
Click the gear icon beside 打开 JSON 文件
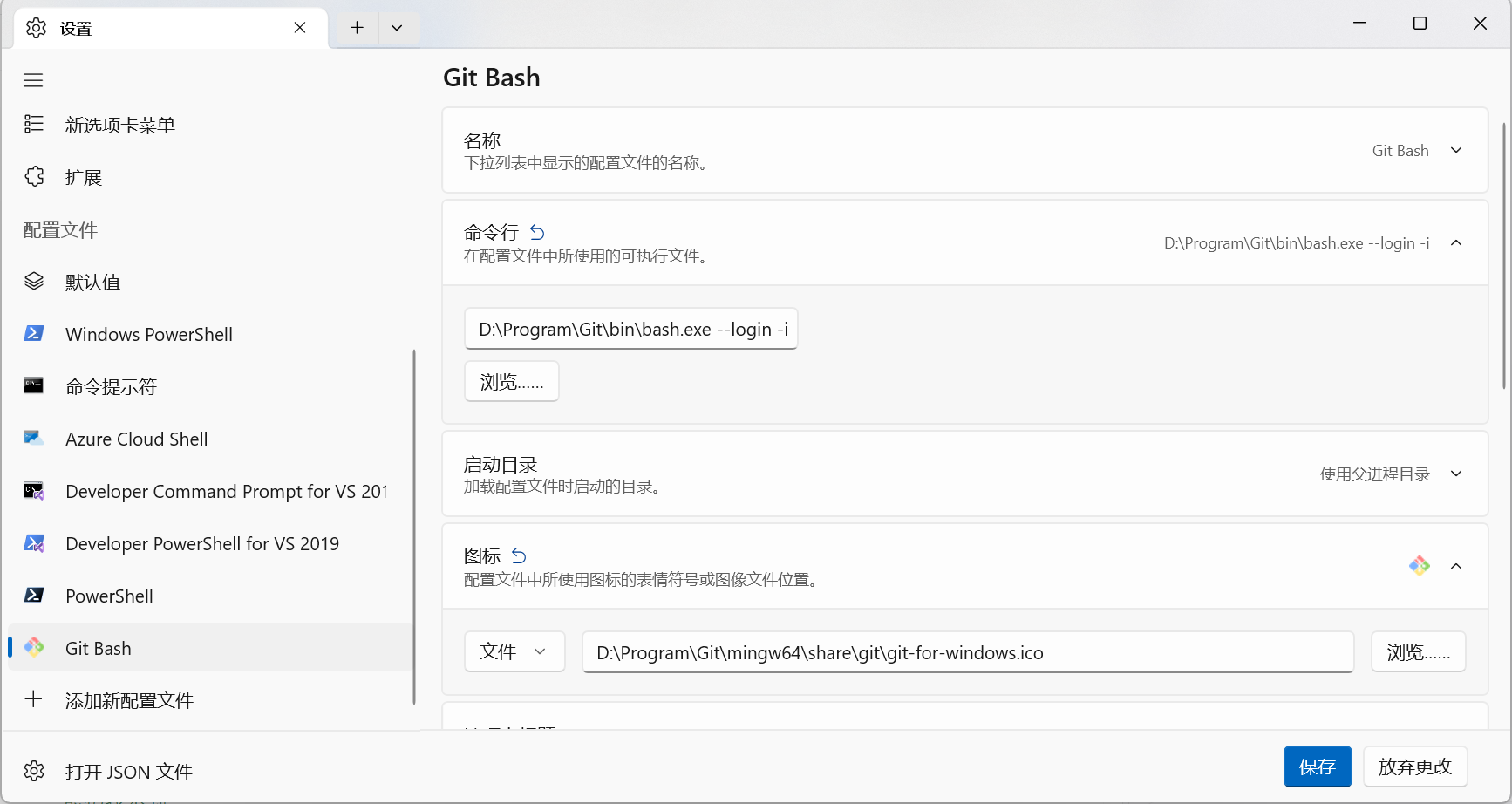coord(34,771)
